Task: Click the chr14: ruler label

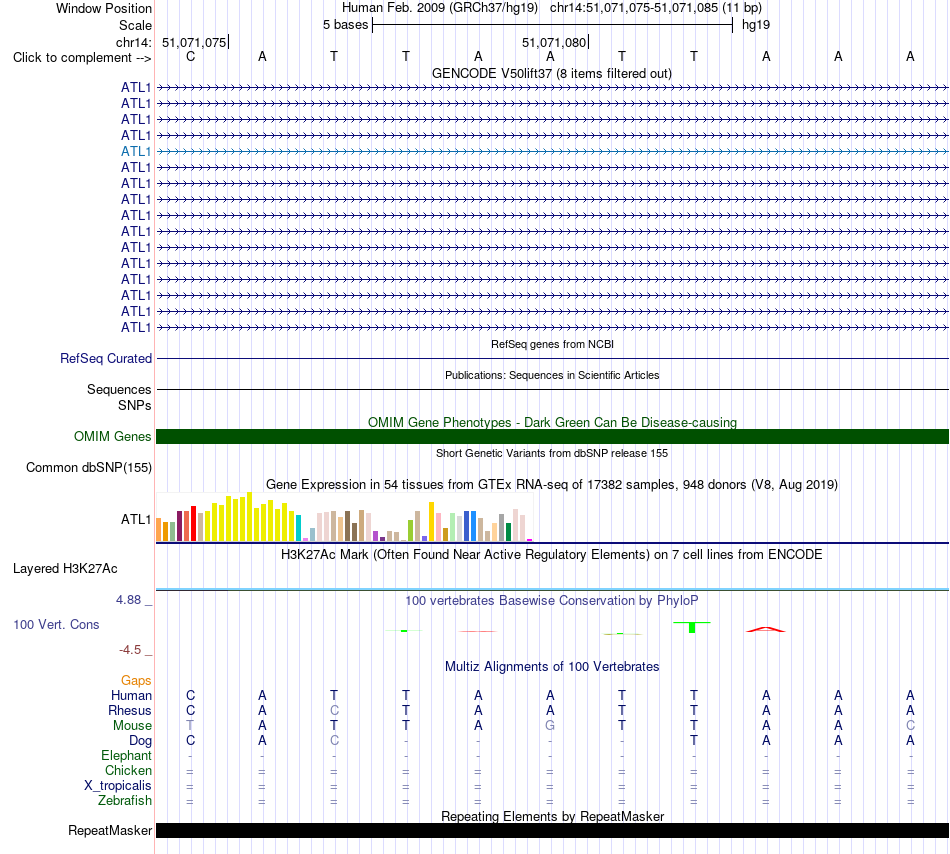Action: [133, 42]
